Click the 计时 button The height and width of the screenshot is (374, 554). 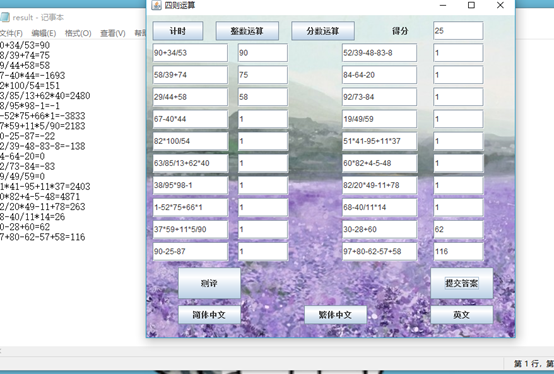(178, 31)
